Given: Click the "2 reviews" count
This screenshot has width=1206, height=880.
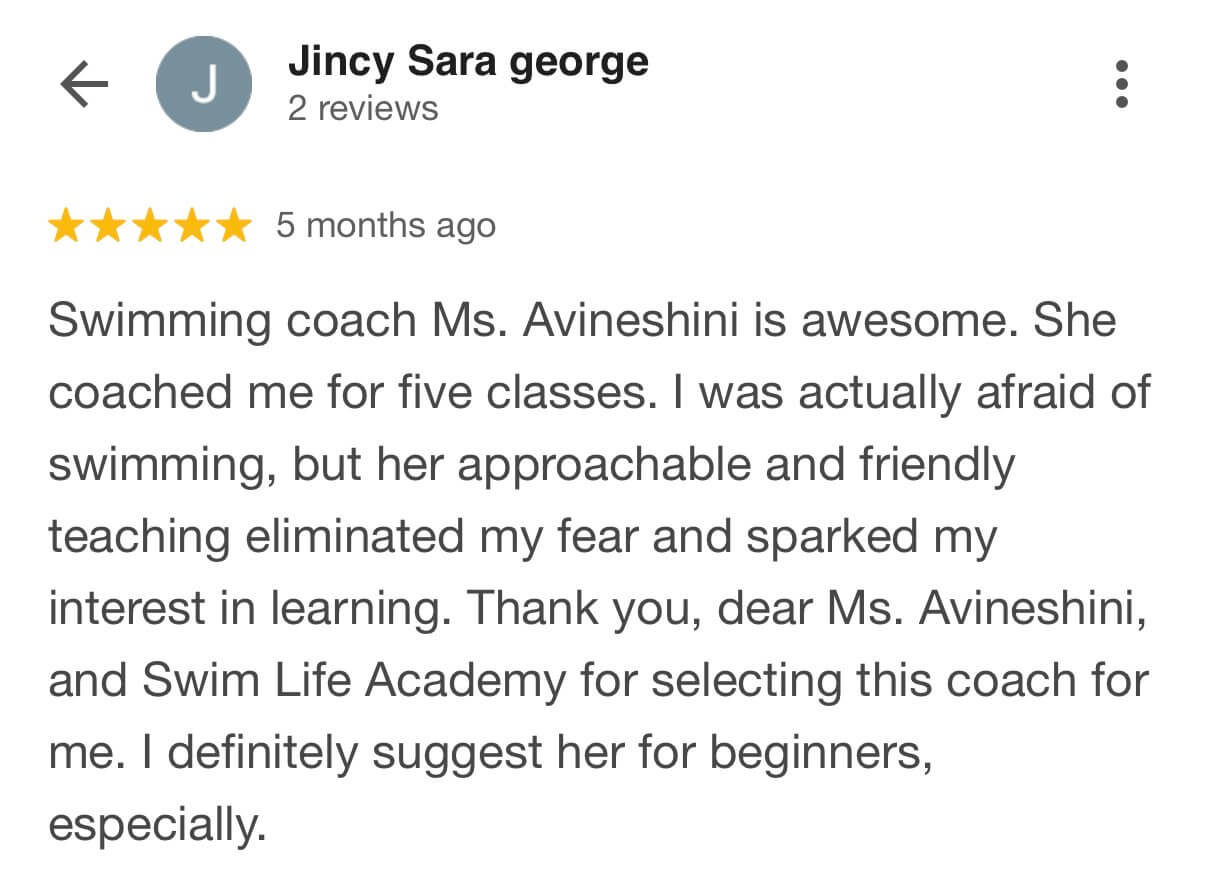Looking at the screenshot, I should point(363,108).
